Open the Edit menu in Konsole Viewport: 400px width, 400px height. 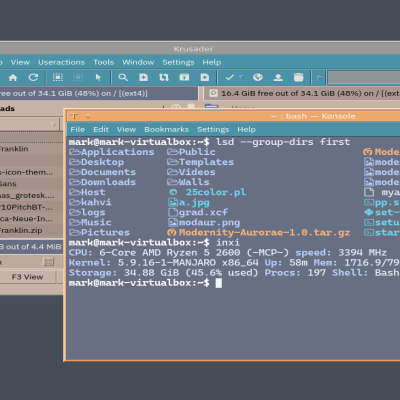(101, 129)
